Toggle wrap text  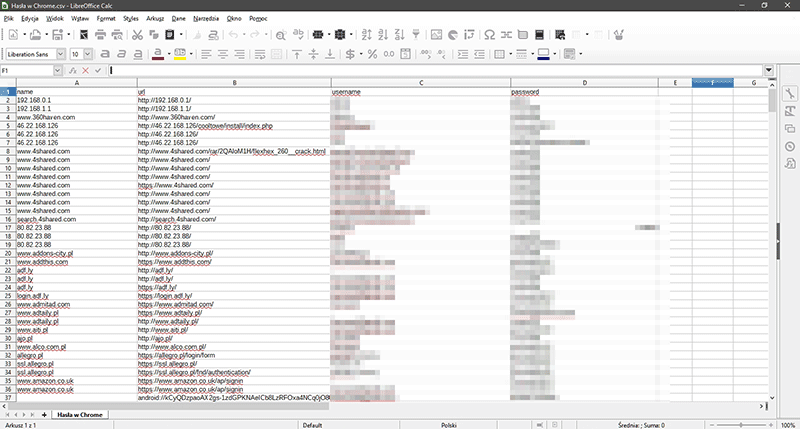[x=260, y=54]
